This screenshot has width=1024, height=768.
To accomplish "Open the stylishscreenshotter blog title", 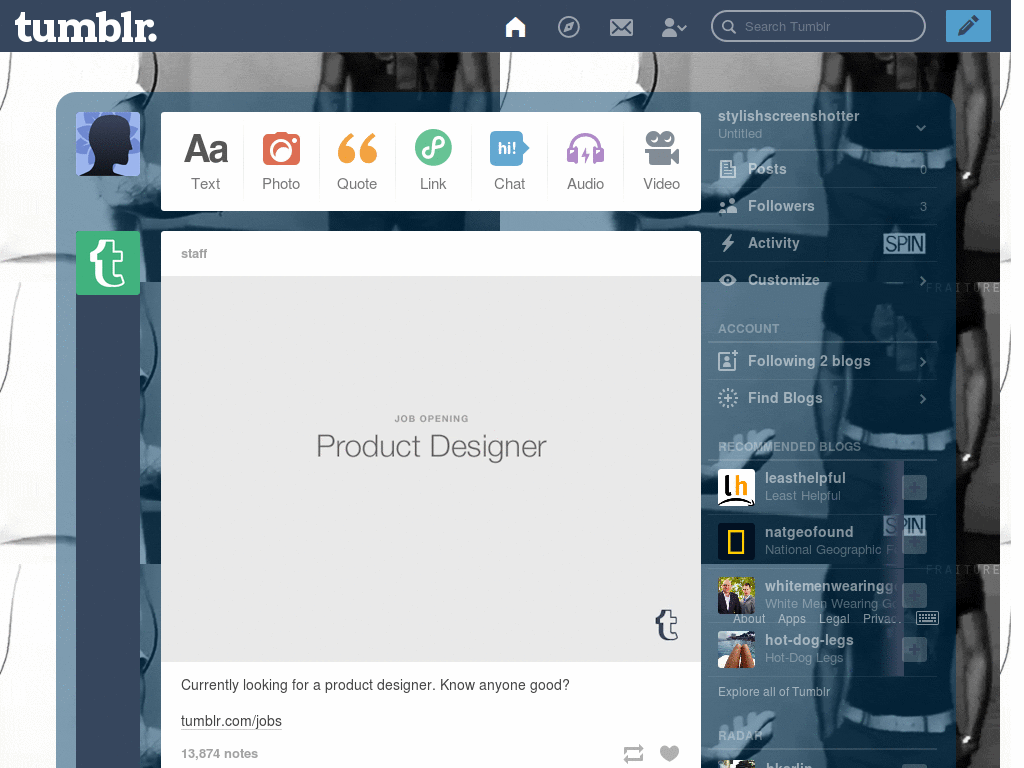I will click(788, 116).
